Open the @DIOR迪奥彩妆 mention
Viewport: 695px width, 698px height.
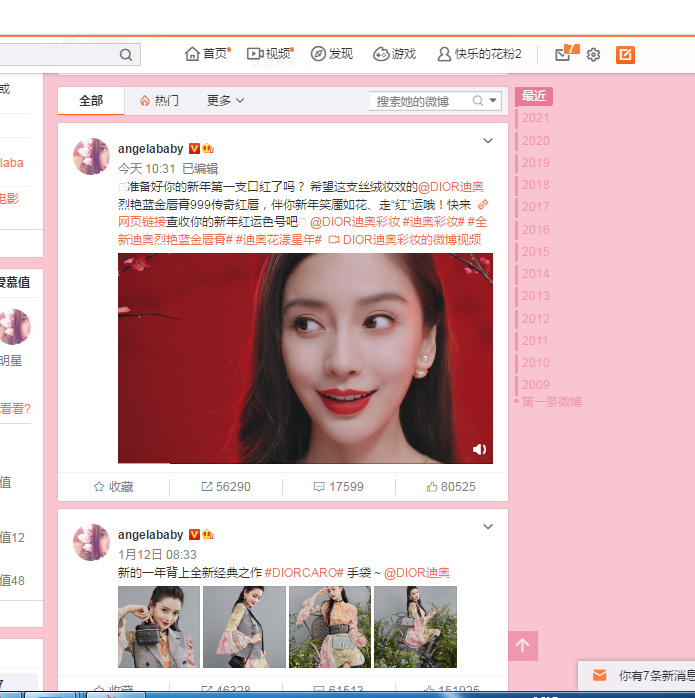pos(355,222)
